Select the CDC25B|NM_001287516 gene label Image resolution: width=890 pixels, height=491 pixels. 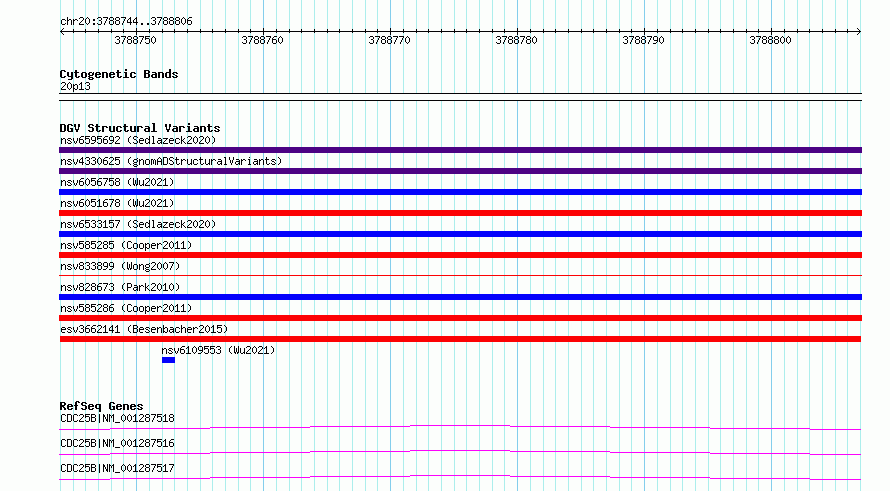(x=117, y=443)
